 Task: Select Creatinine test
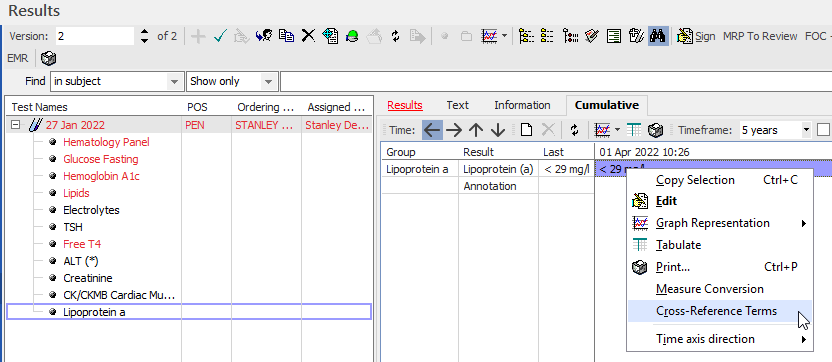88,278
